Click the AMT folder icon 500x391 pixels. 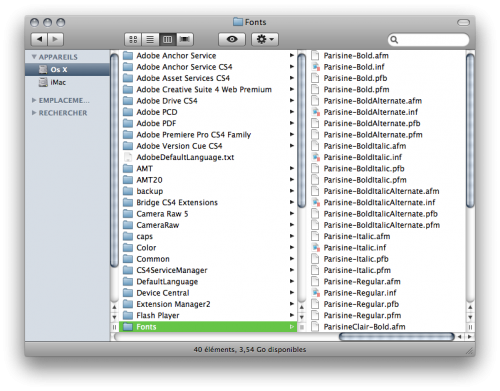pyautogui.click(x=128, y=169)
